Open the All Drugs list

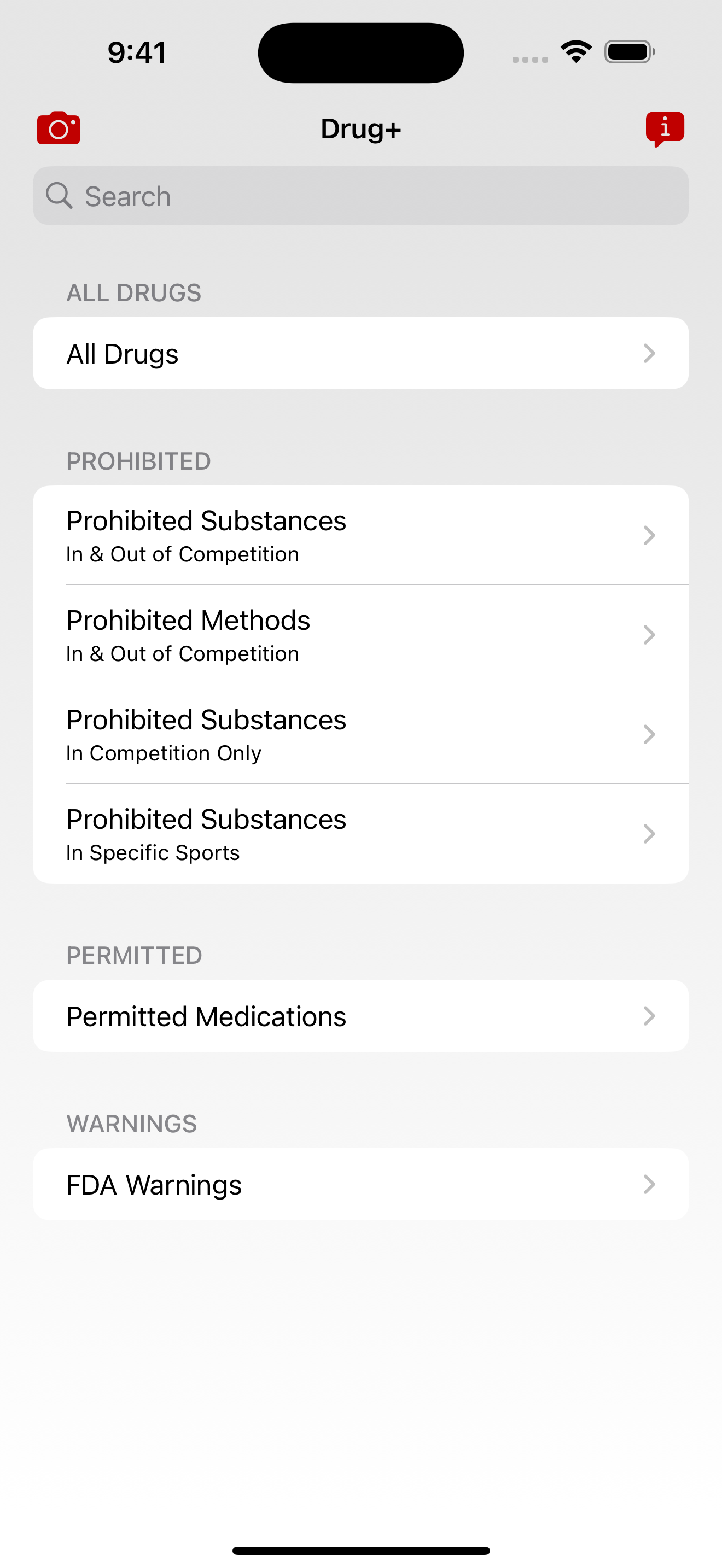coord(361,353)
